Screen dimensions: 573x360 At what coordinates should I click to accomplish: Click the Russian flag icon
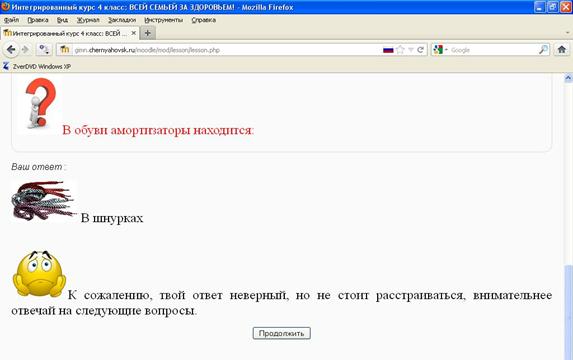click(388, 50)
